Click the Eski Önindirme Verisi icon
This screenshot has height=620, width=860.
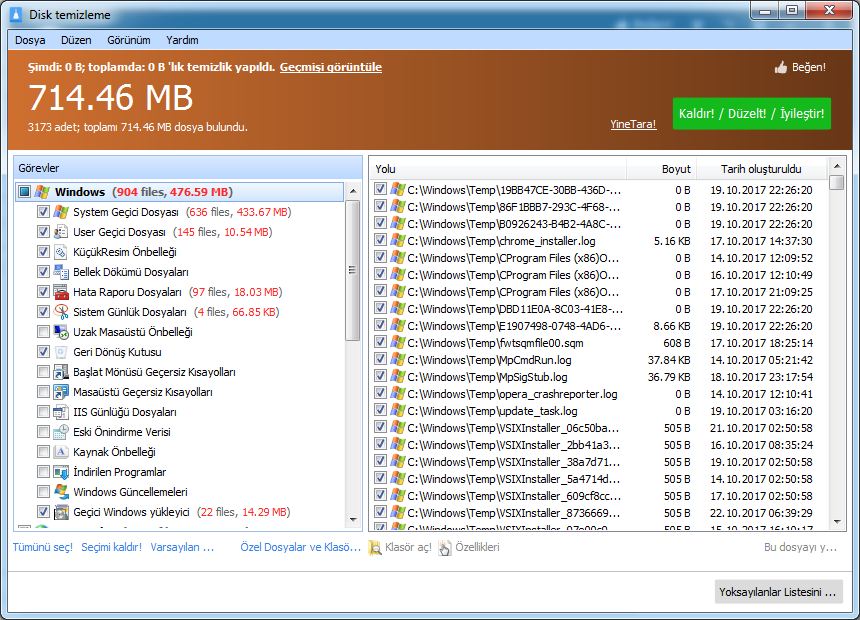[61, 432]
